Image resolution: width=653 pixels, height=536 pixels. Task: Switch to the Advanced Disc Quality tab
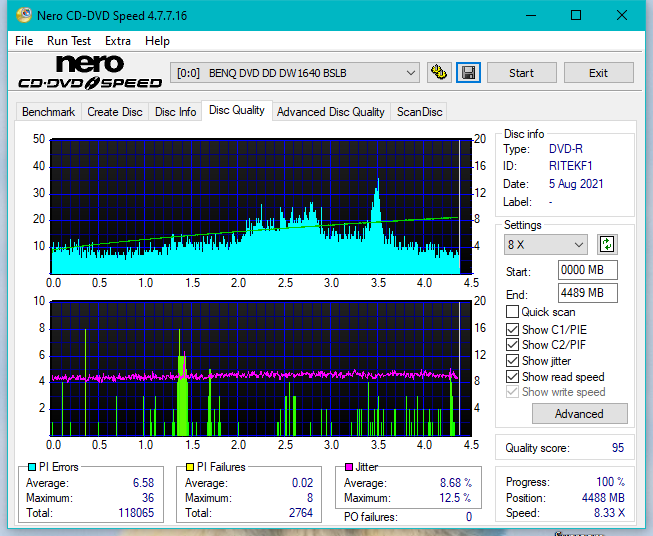pos(331,112)
